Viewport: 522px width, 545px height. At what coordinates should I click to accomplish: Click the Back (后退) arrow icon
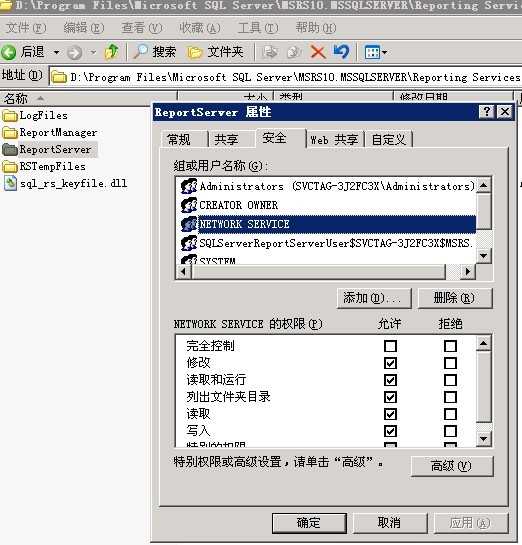tap(9, 52)
